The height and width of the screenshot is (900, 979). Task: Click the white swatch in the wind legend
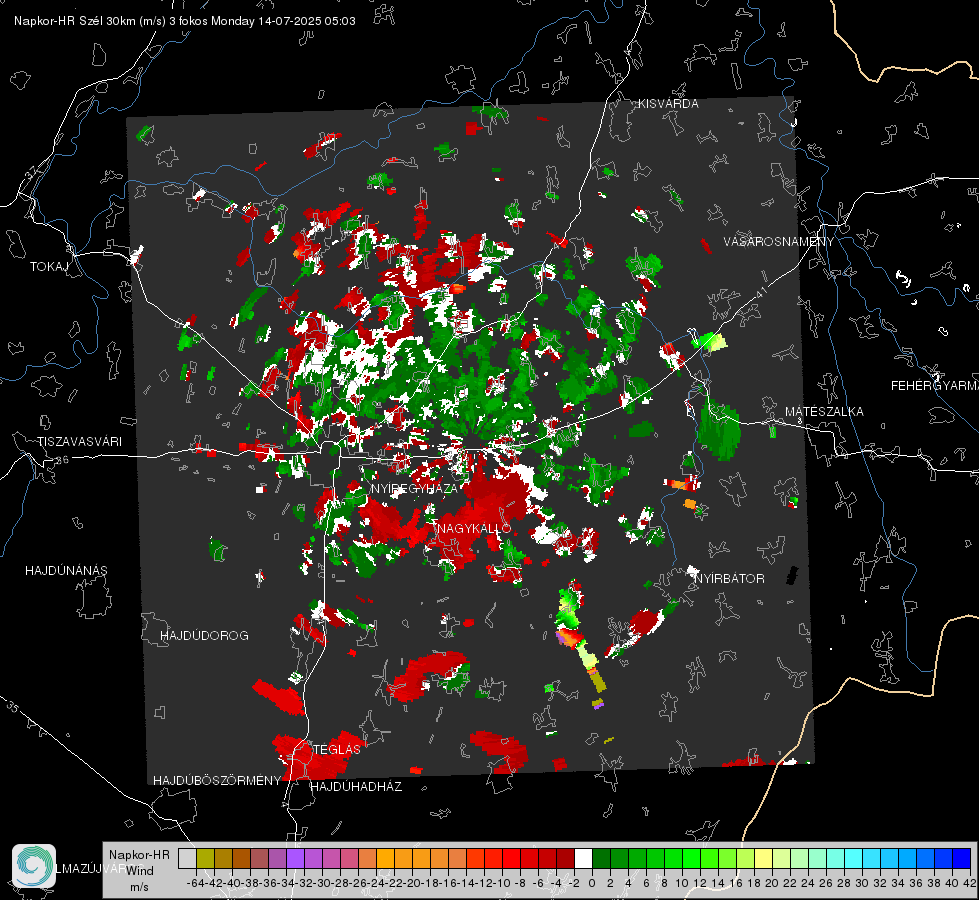click(x=583, y=858)
